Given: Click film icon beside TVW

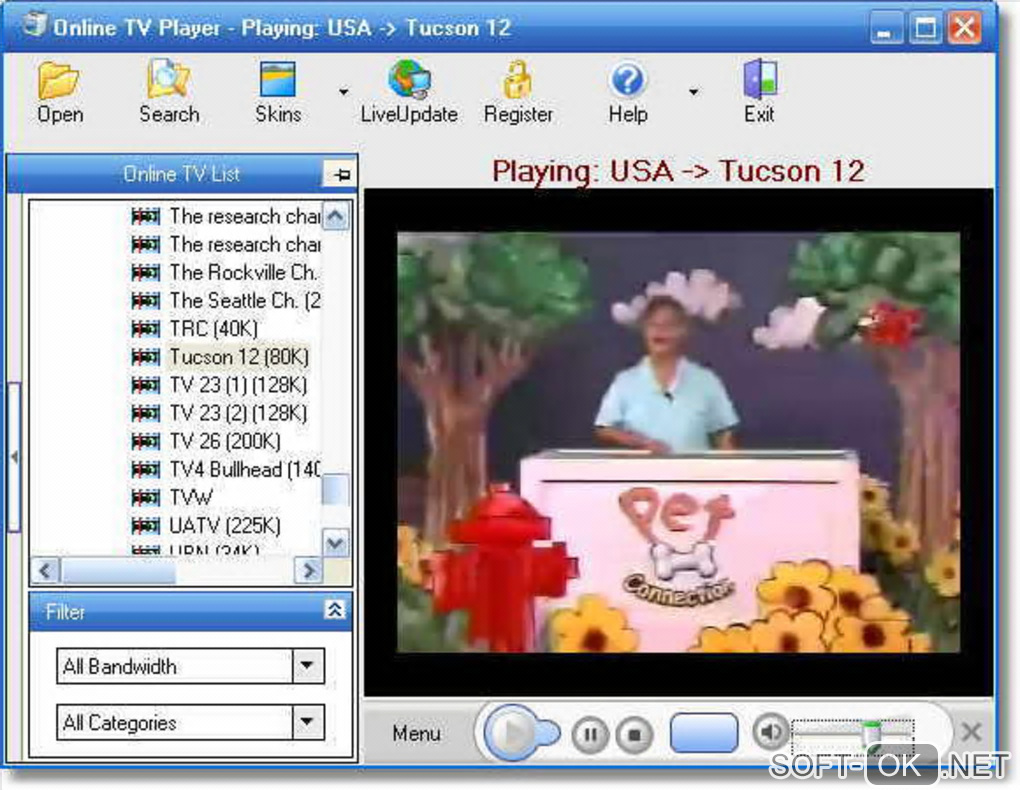Looking at the screenshot, I should 146,497.
